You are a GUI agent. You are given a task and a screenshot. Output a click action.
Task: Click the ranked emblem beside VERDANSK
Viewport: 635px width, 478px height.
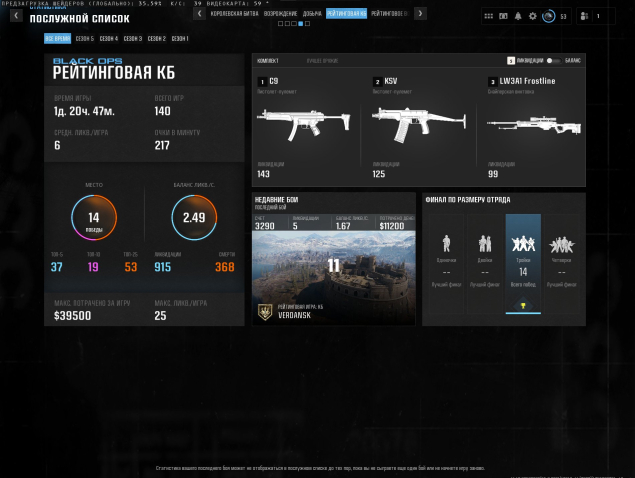[265, 312]
